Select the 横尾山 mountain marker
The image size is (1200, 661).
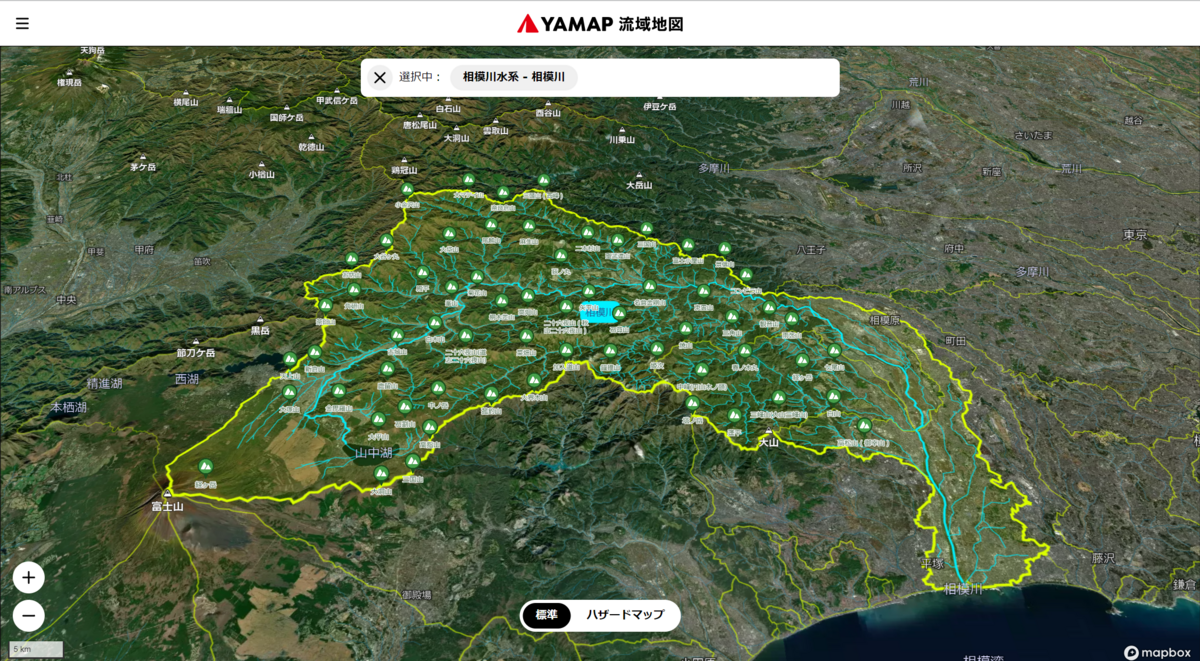[x=185, y=99]
